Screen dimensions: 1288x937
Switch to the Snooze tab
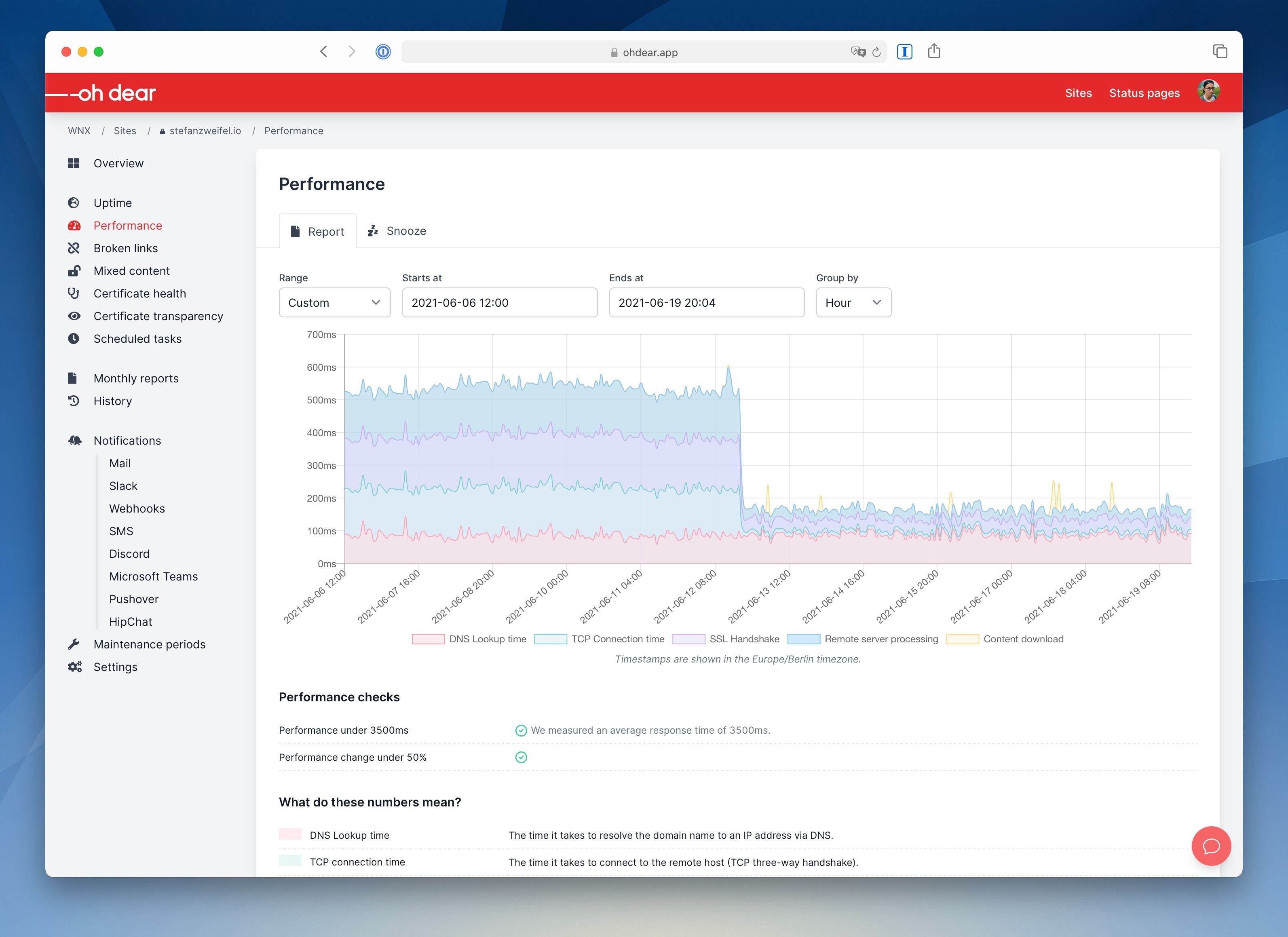tap(397, 231)
